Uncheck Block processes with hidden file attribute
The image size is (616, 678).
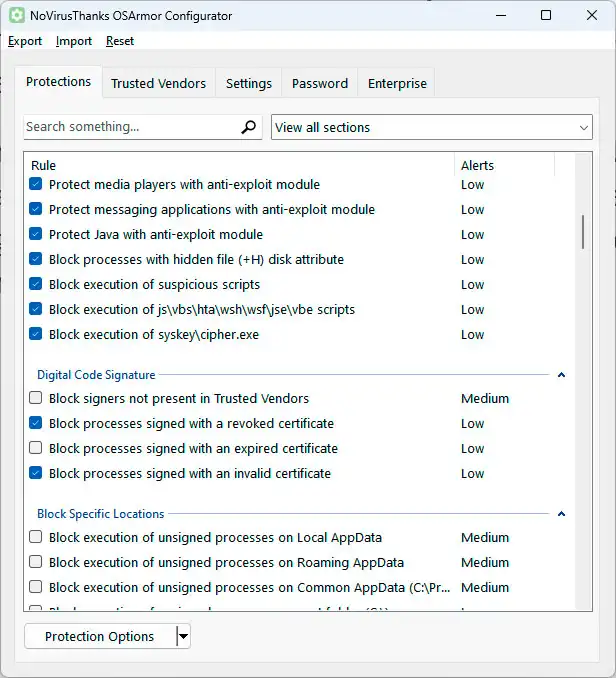(x=35, y=259)
